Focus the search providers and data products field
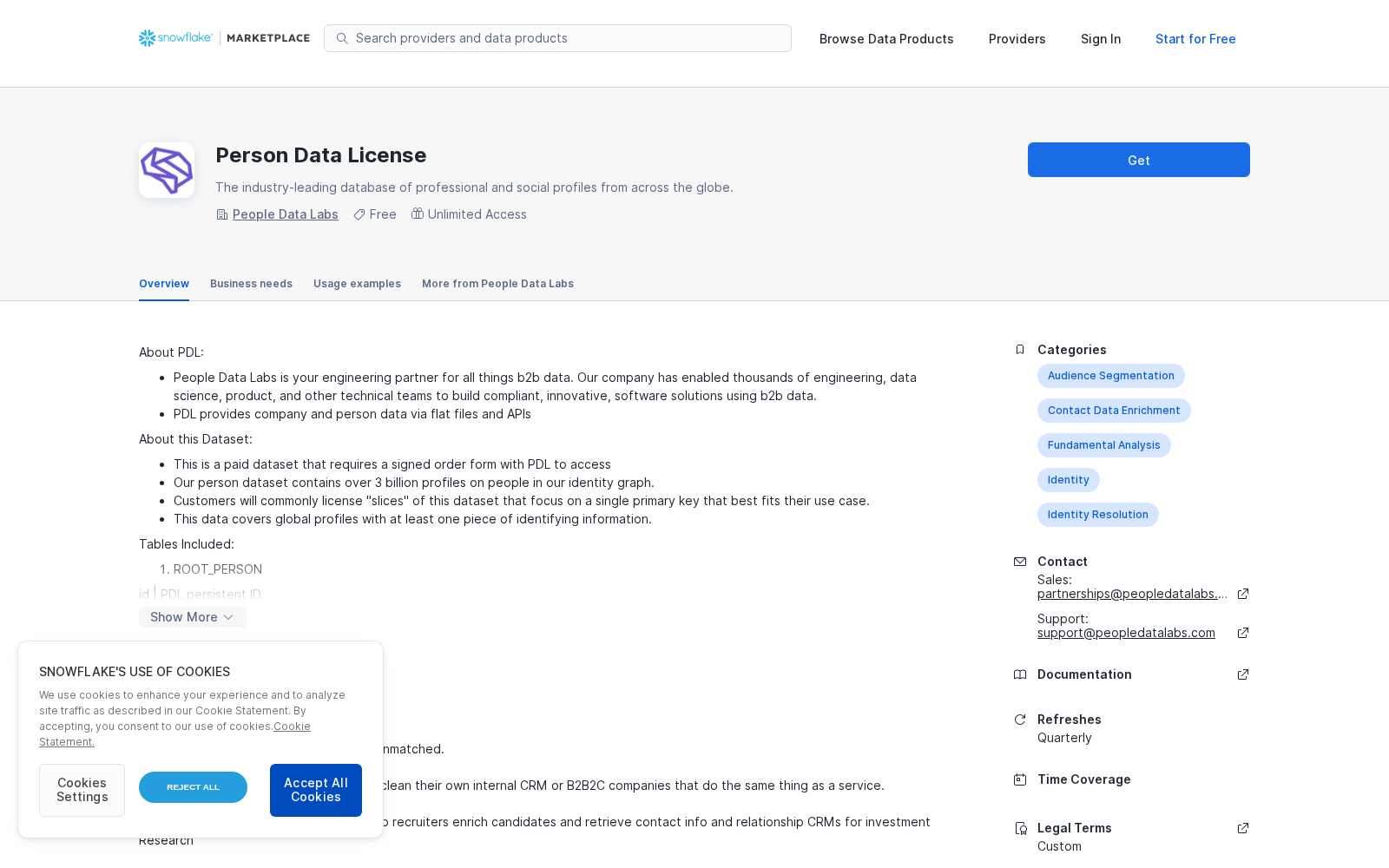The width and height of the screenshot is (1389, 868). pyautogui.click(x=557, y=38)
